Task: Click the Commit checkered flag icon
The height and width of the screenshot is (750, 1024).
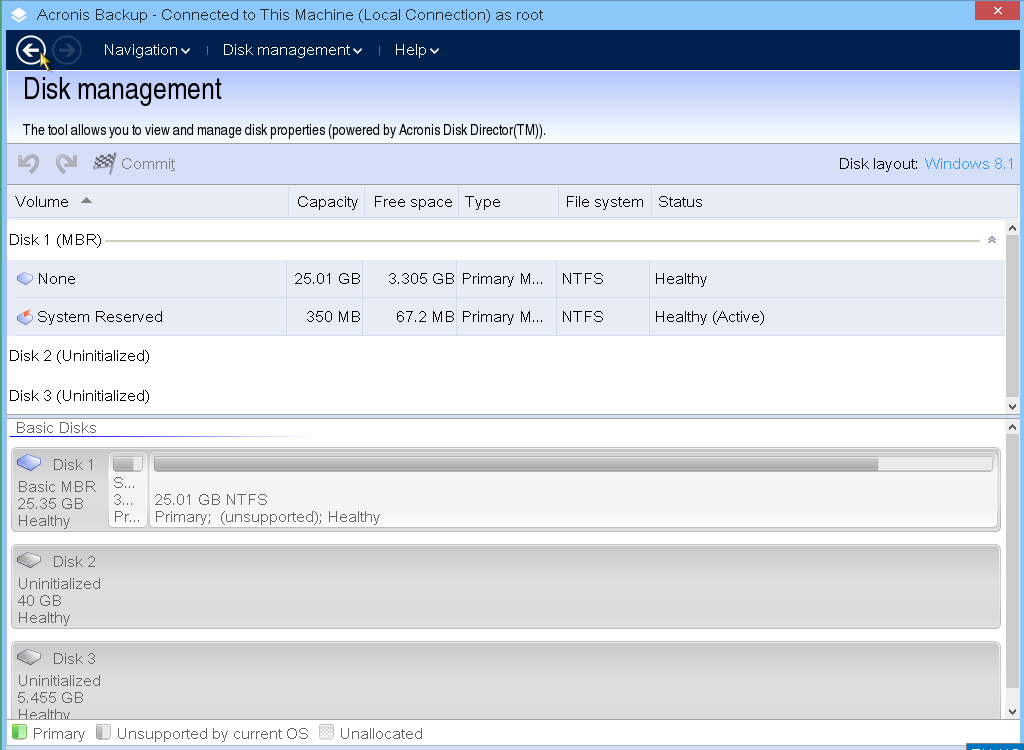Action: [104, 163]
